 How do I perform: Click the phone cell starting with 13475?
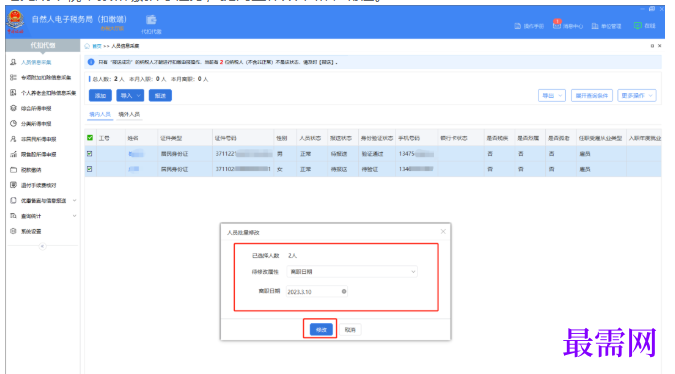(x=416, y=154)
